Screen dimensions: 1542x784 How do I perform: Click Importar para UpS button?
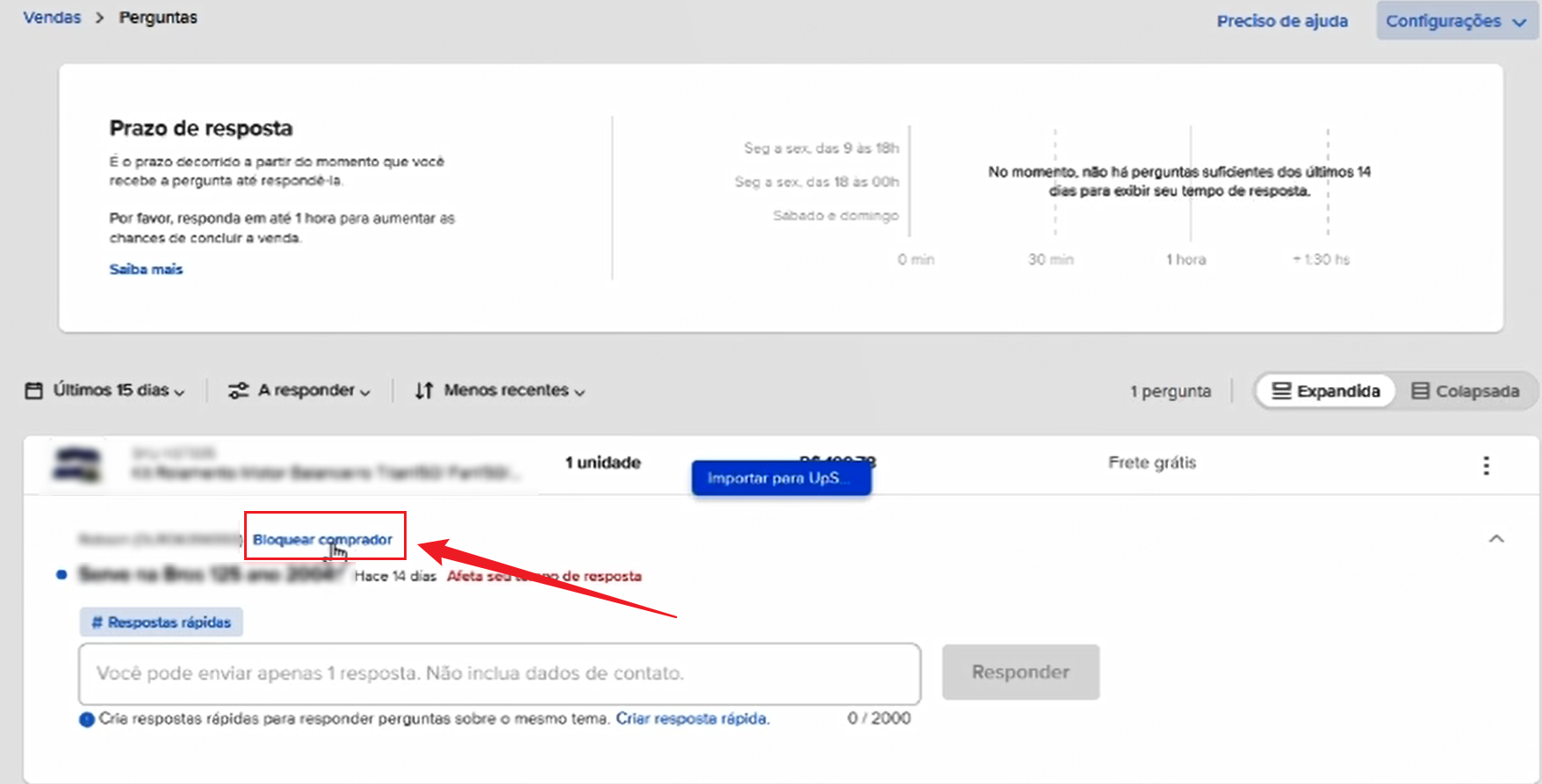[x=782, y=478]
